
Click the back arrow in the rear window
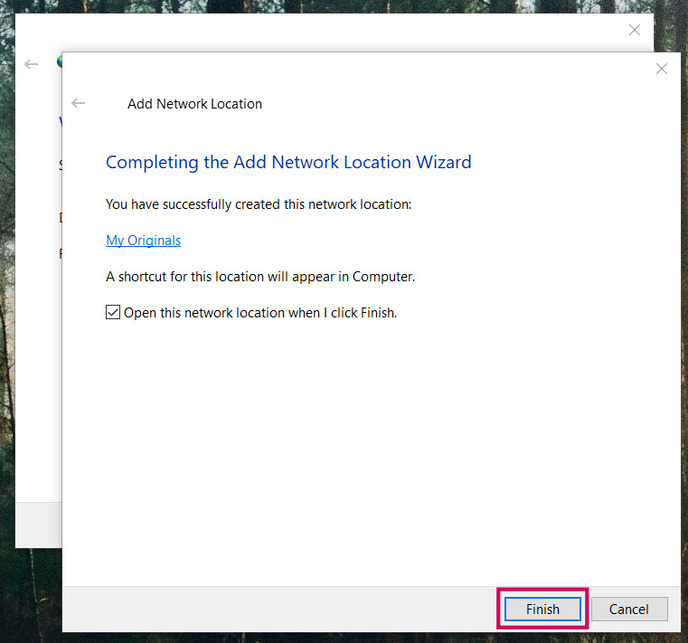pyautogui.click(x=31, y=65)
